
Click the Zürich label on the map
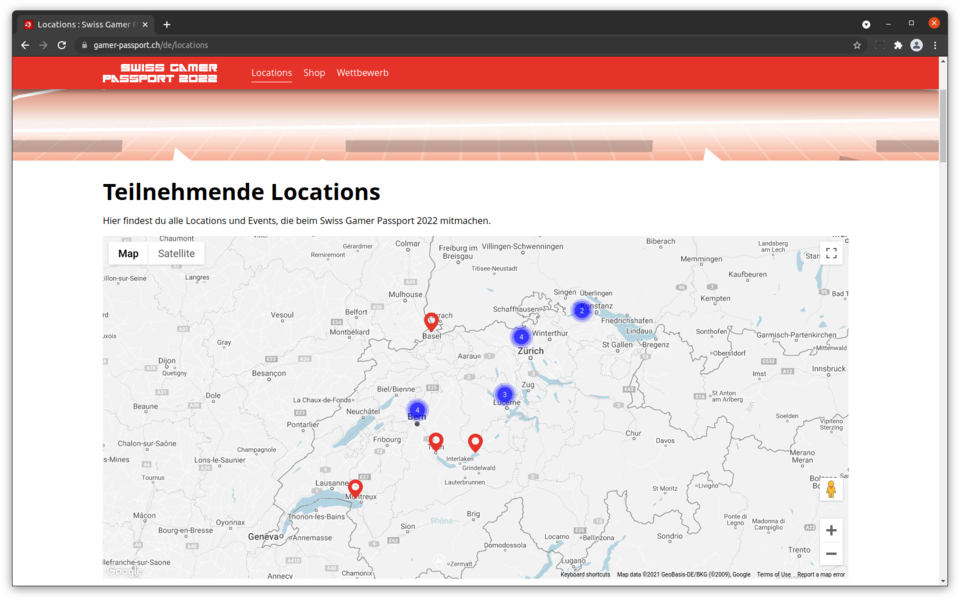(x=530, y=351)
